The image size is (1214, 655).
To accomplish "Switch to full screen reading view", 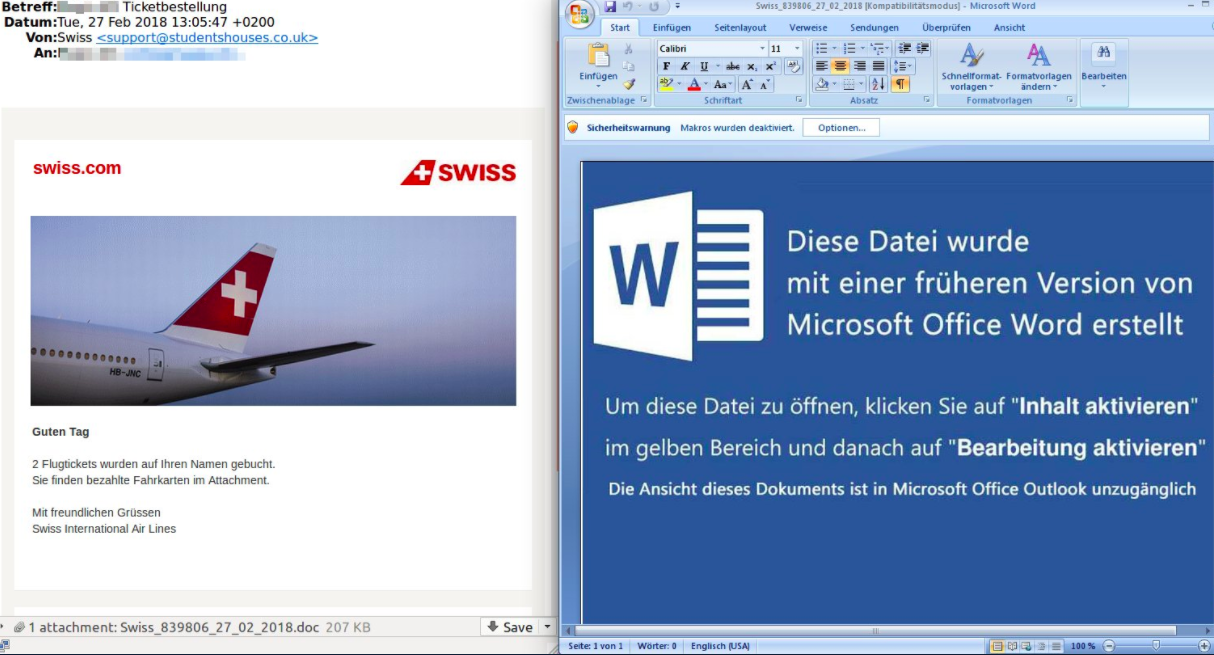I will coord(1012,646).
